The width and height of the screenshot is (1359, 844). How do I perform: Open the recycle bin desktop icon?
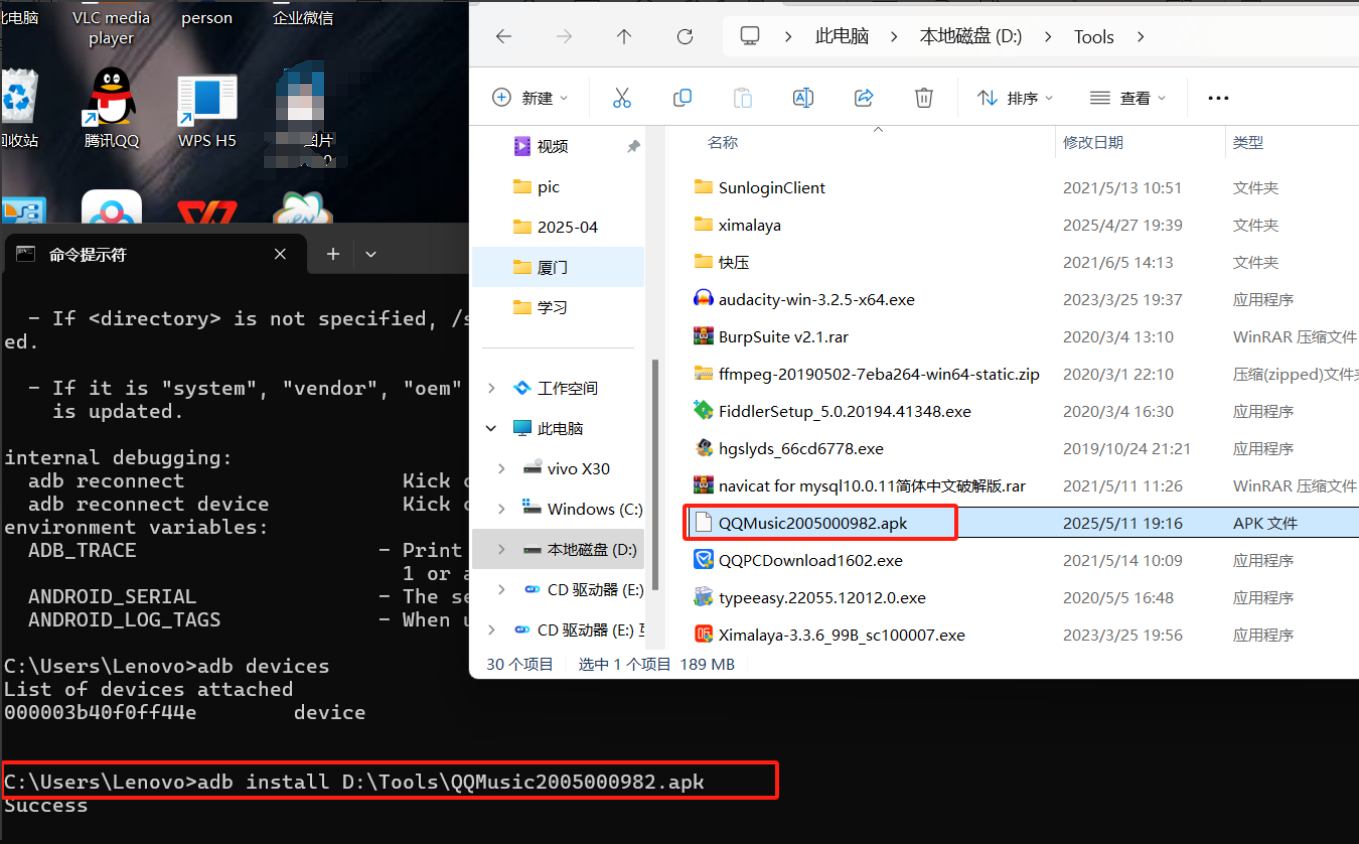[x=20, y=109]
